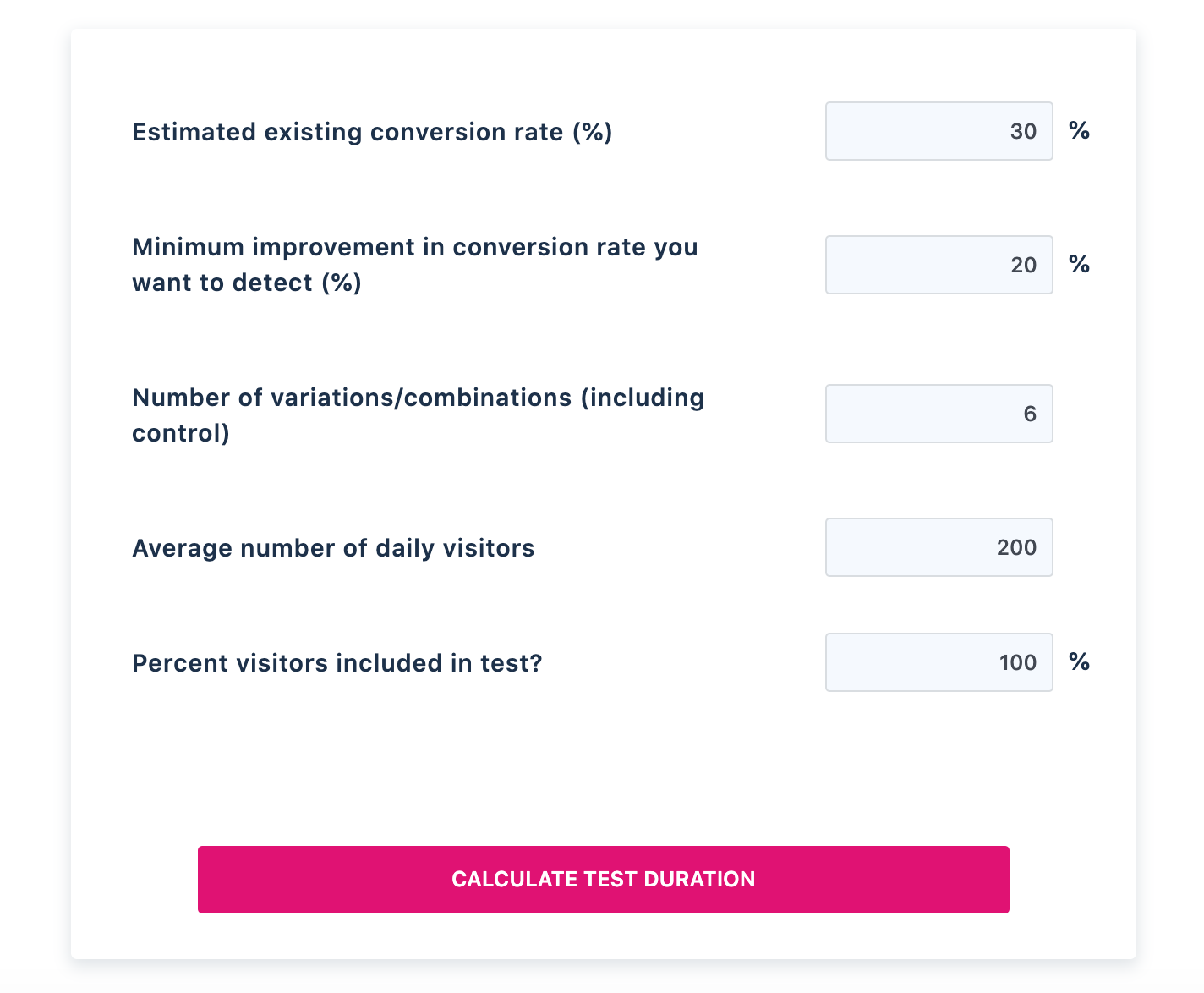Click the 'Number of variations/combinations' label text
The width and height of the screenshot is (1204, 993).
click(418, 398)
